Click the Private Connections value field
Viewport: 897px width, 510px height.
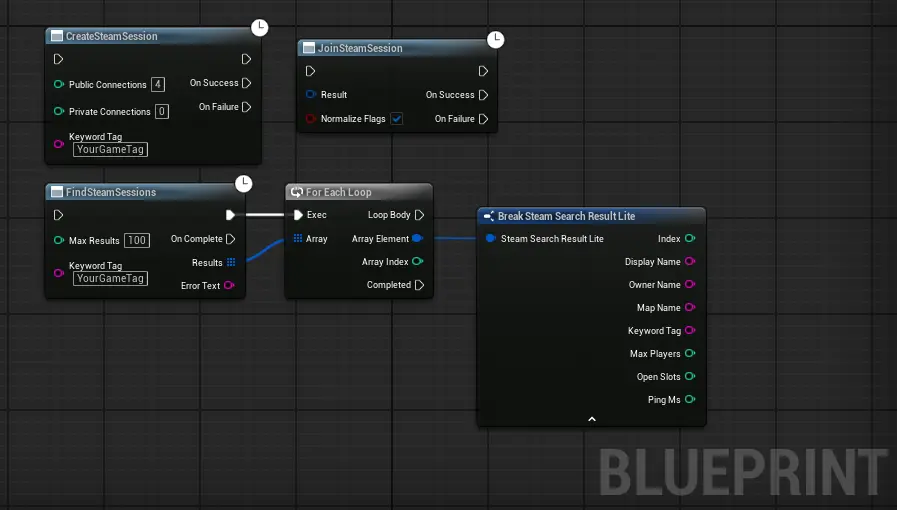162,112
